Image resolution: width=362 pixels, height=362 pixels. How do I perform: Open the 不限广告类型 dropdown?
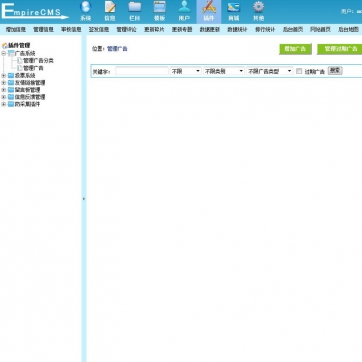click(269, 71)
